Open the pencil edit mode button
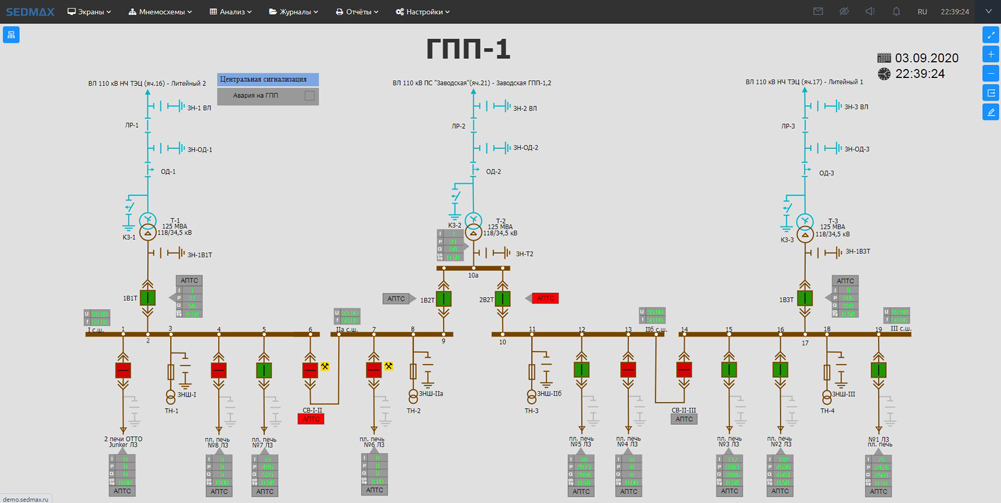 pos(990,112)
